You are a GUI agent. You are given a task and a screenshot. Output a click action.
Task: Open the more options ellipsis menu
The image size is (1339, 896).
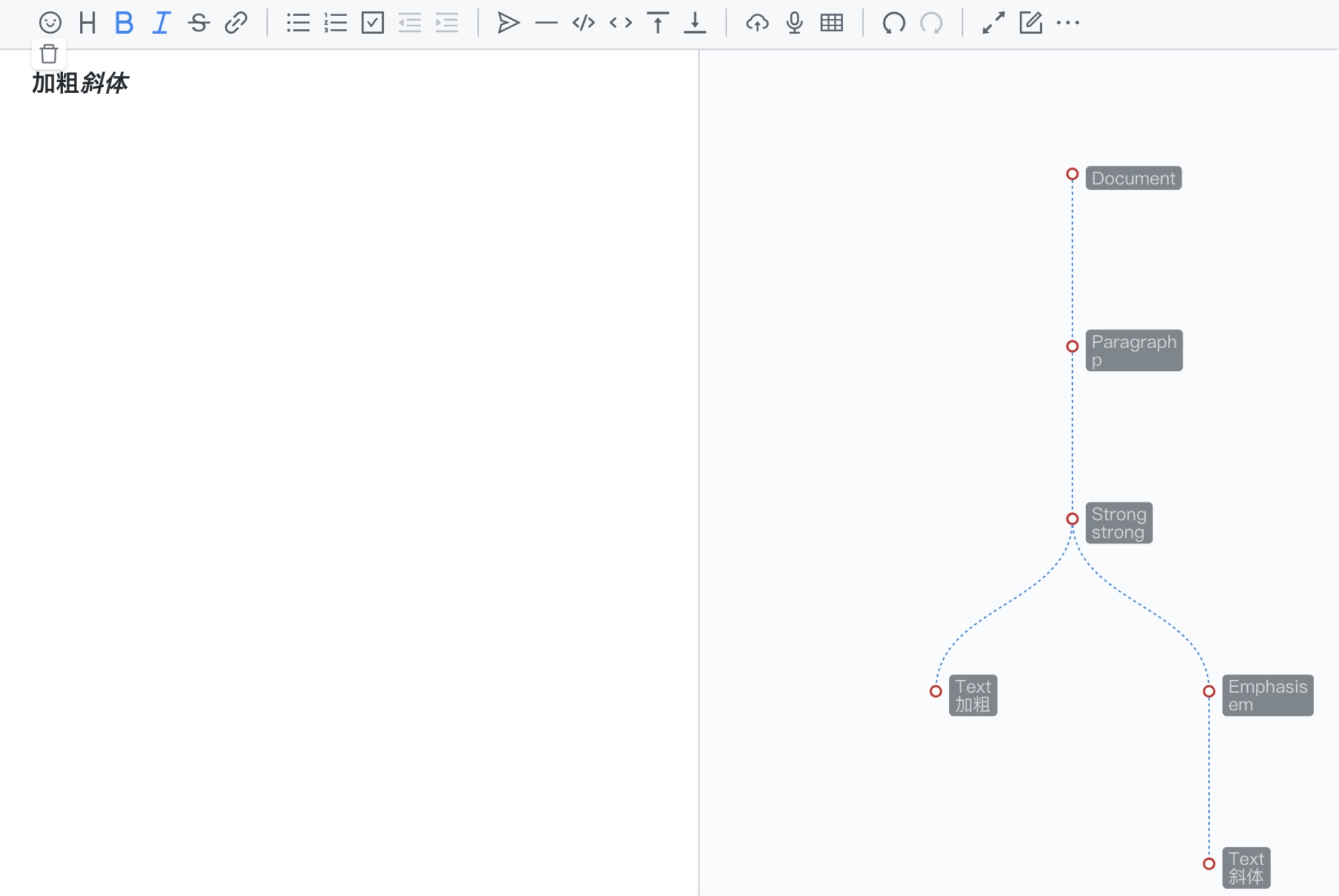(1067, 23)
